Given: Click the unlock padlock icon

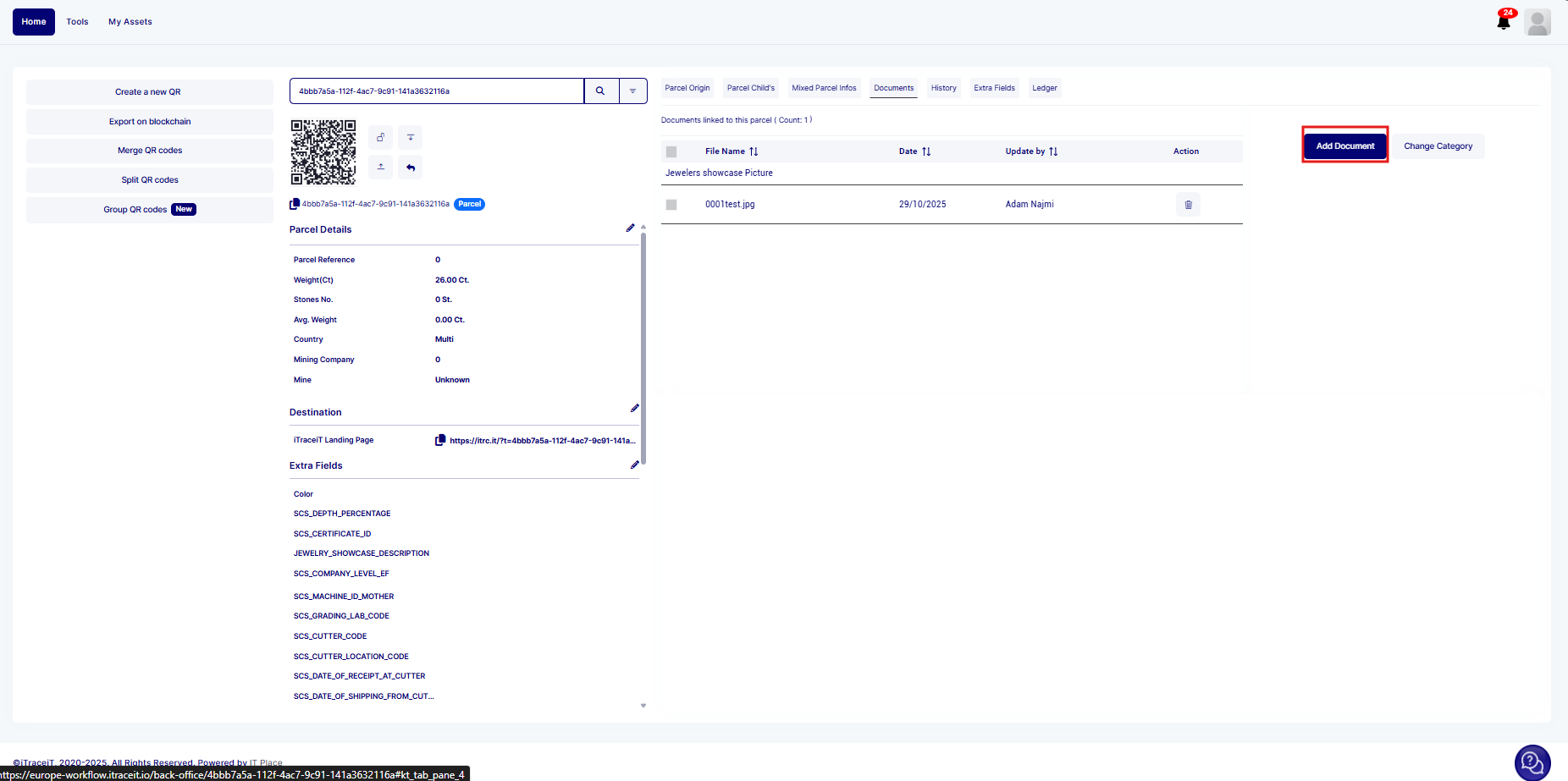Looking at the screenshot, I should [x=381, y=137].
